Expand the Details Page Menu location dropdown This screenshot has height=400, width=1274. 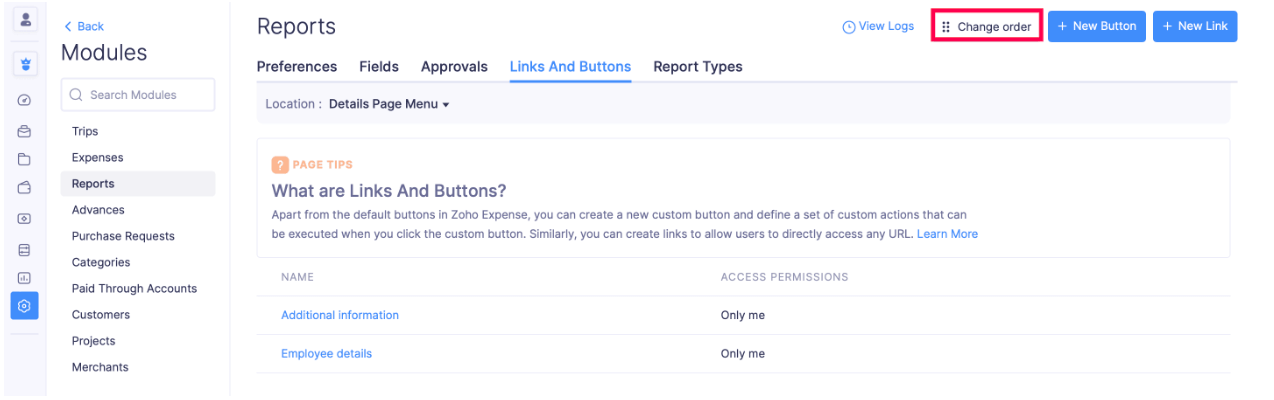(389, 104)
